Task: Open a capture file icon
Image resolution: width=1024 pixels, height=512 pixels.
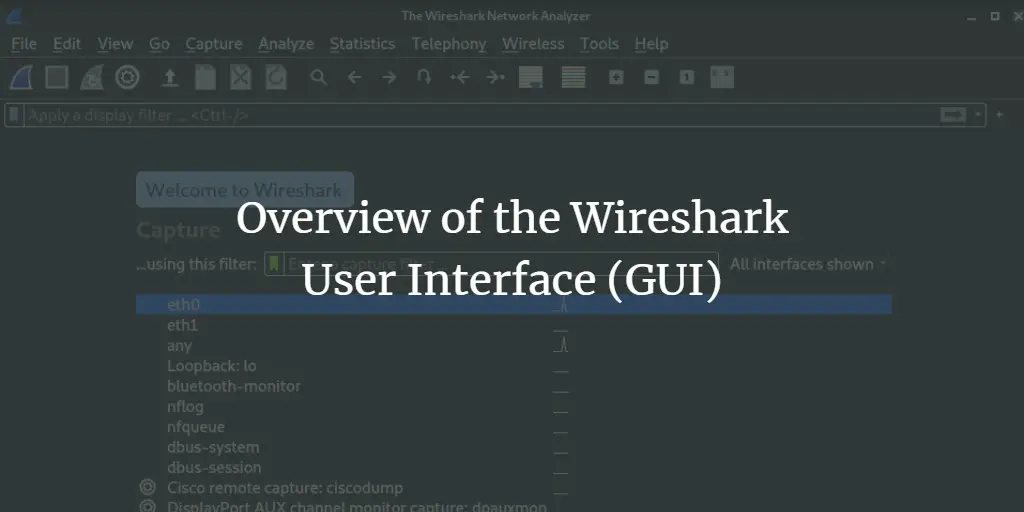Action: tap(170, 78)
